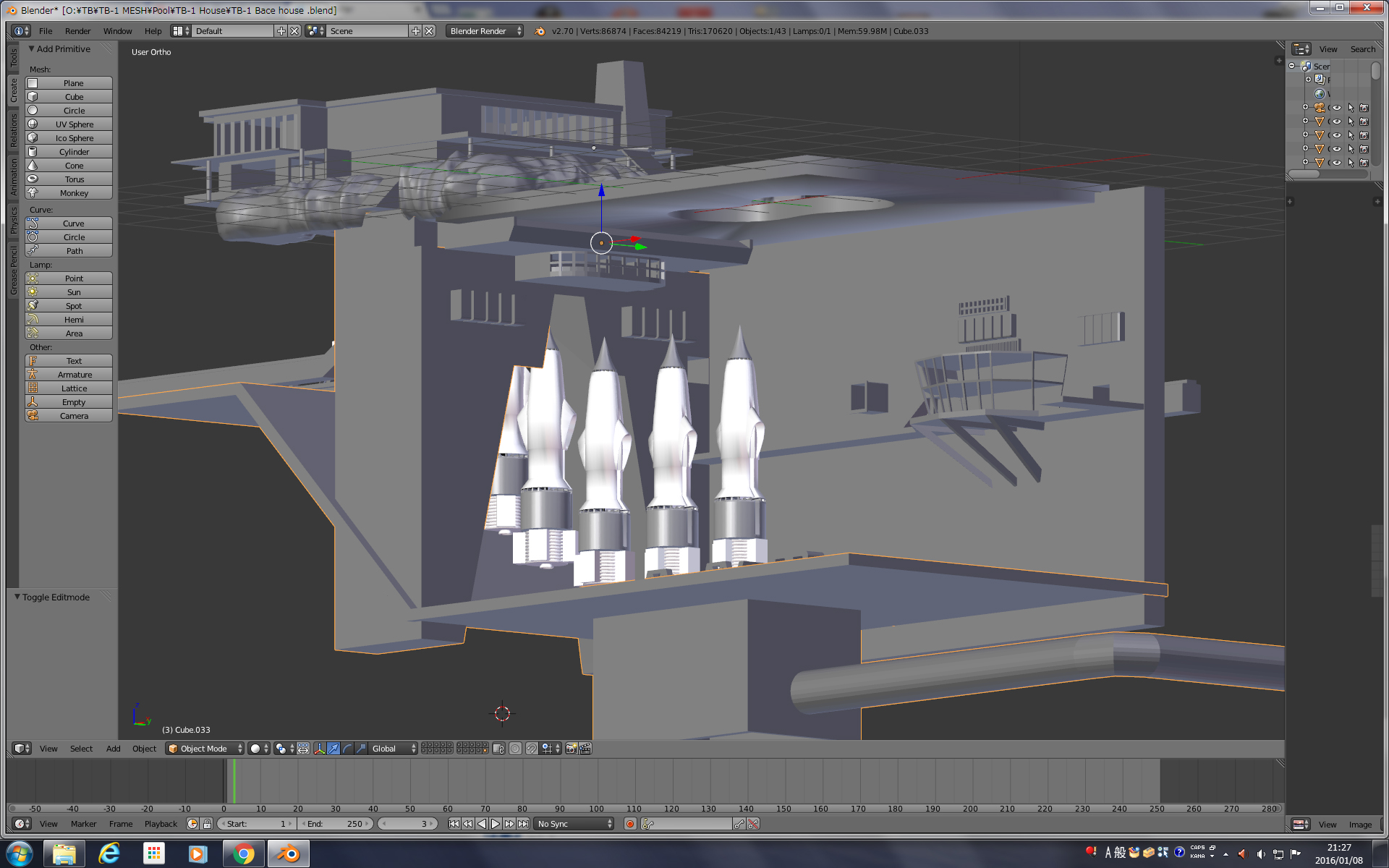Add a Lattice object
The height and width of the screenshot is (868, 1389).
coord(69,388)
